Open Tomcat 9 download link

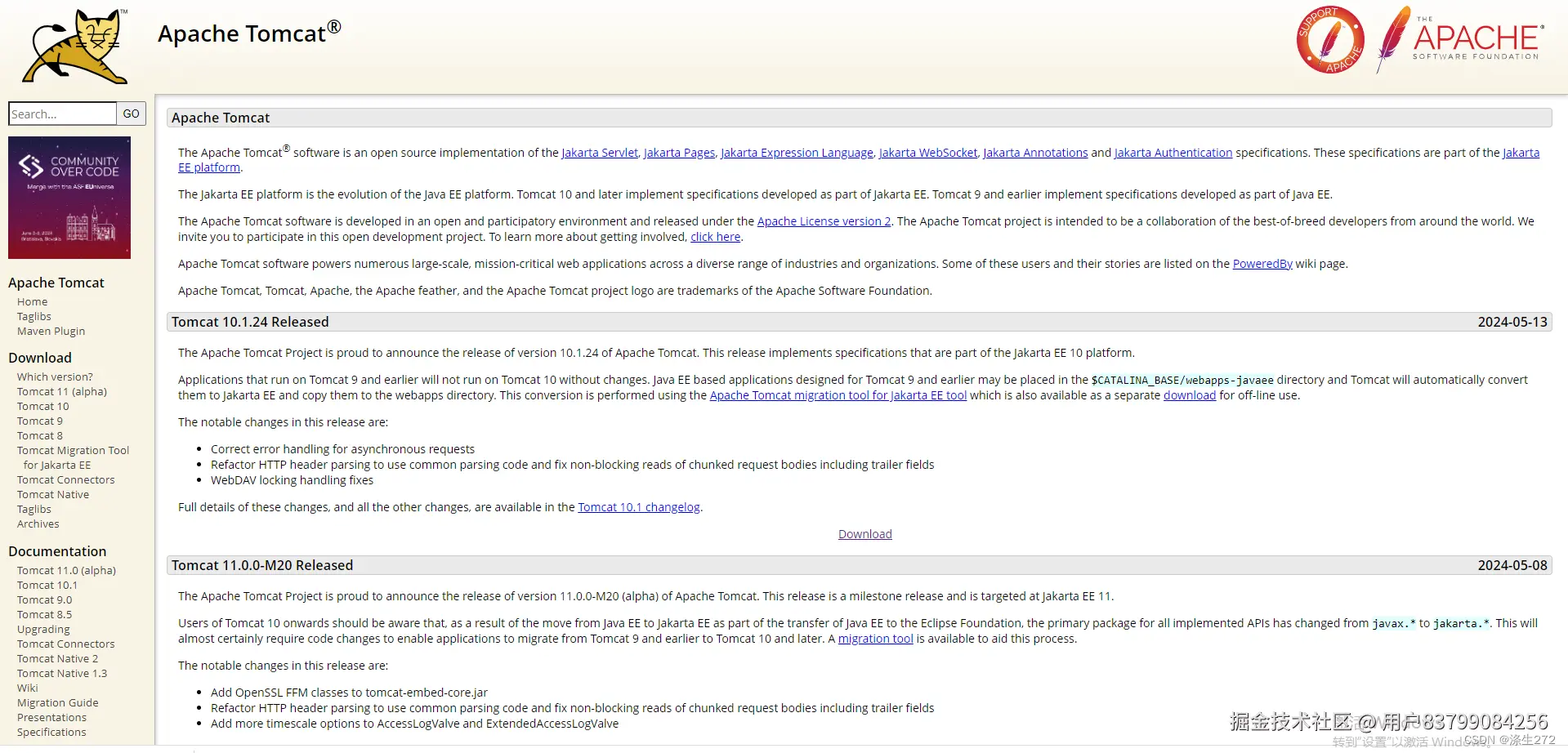click(39, 421)
